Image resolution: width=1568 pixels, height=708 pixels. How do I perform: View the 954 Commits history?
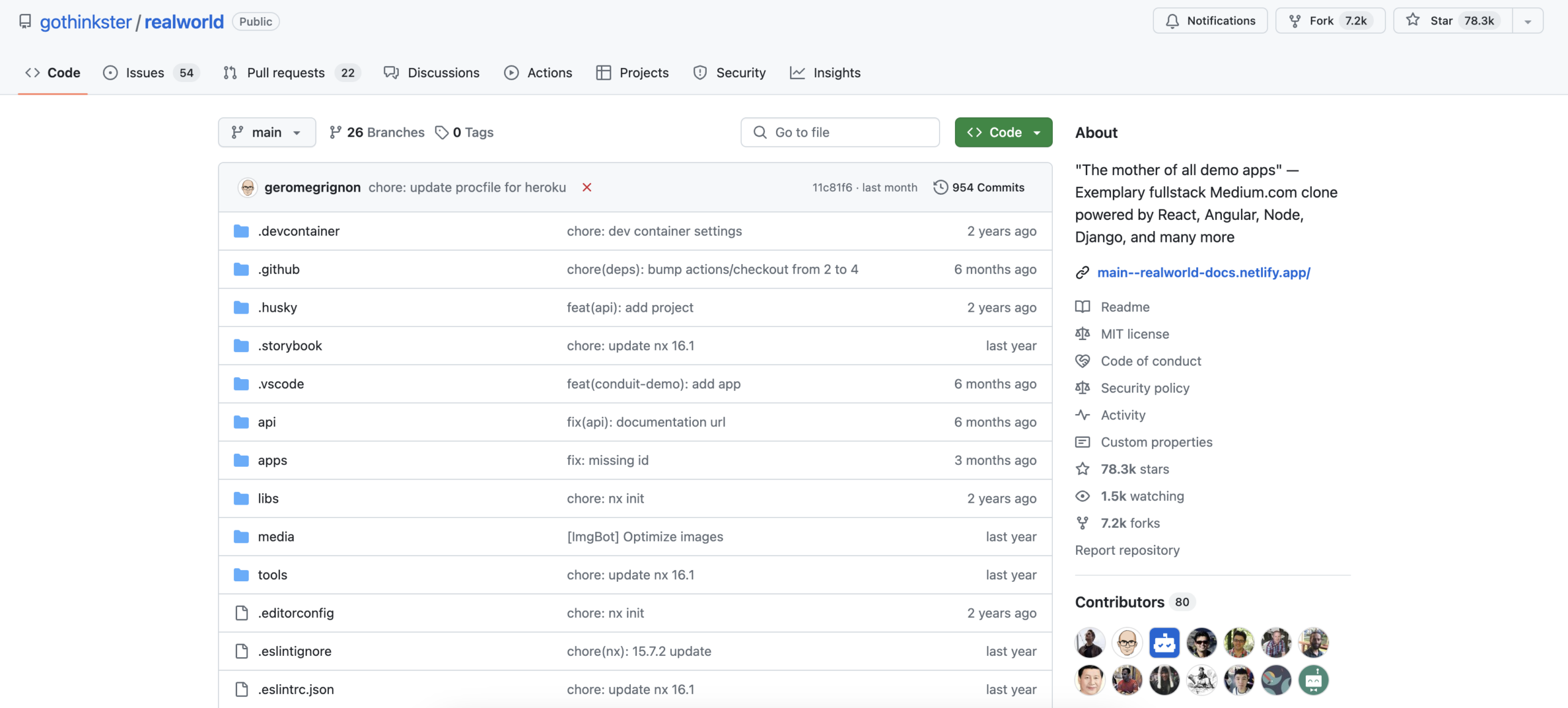pos(979,187)
